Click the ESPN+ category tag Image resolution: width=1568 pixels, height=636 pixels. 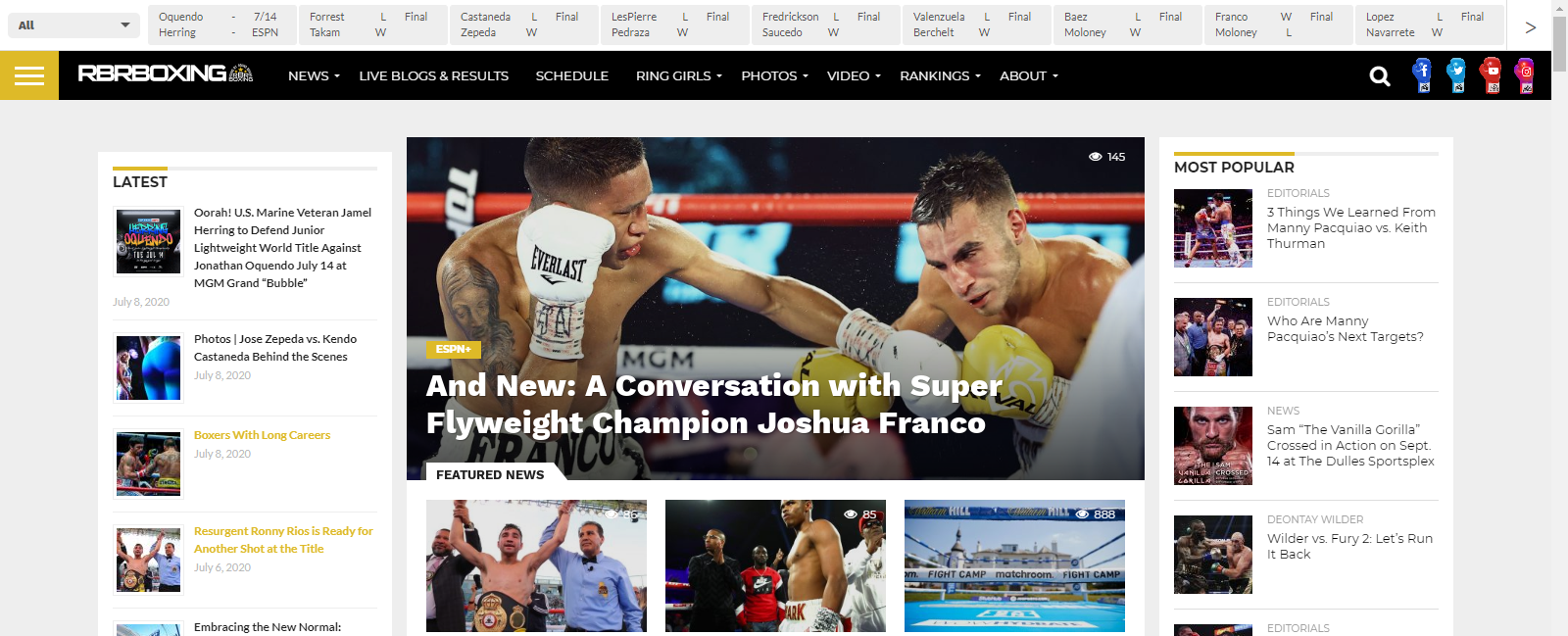tap(453, 349)
